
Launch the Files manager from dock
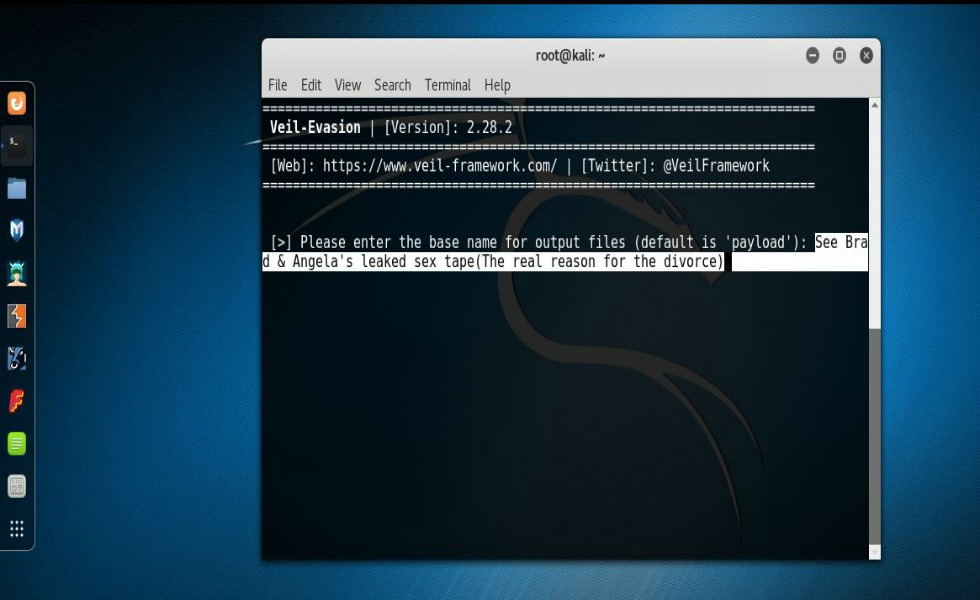17,188
